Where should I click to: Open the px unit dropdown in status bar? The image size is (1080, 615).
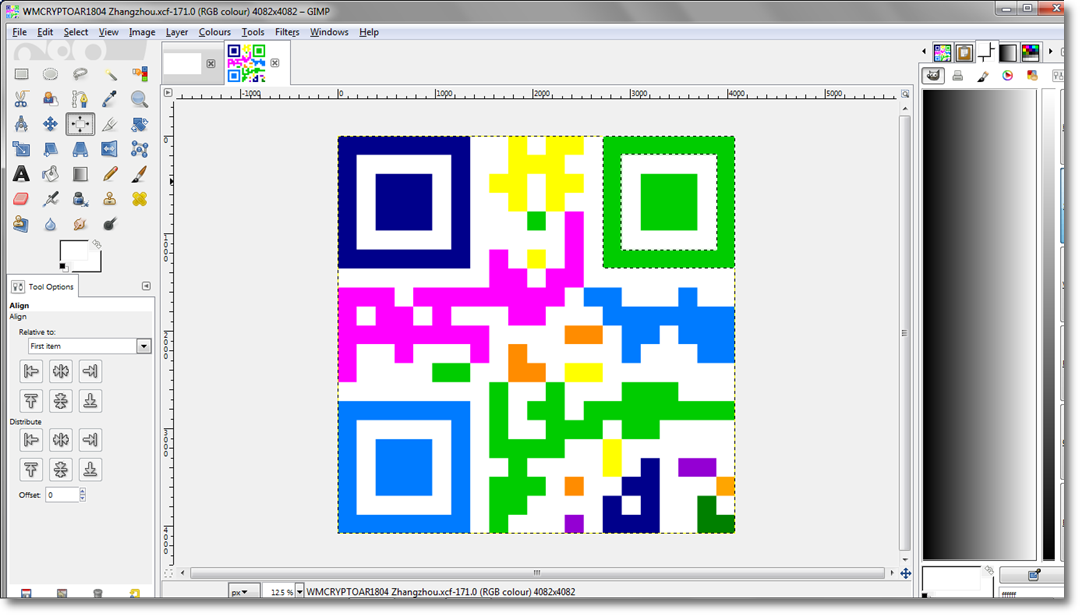(244, 592)
